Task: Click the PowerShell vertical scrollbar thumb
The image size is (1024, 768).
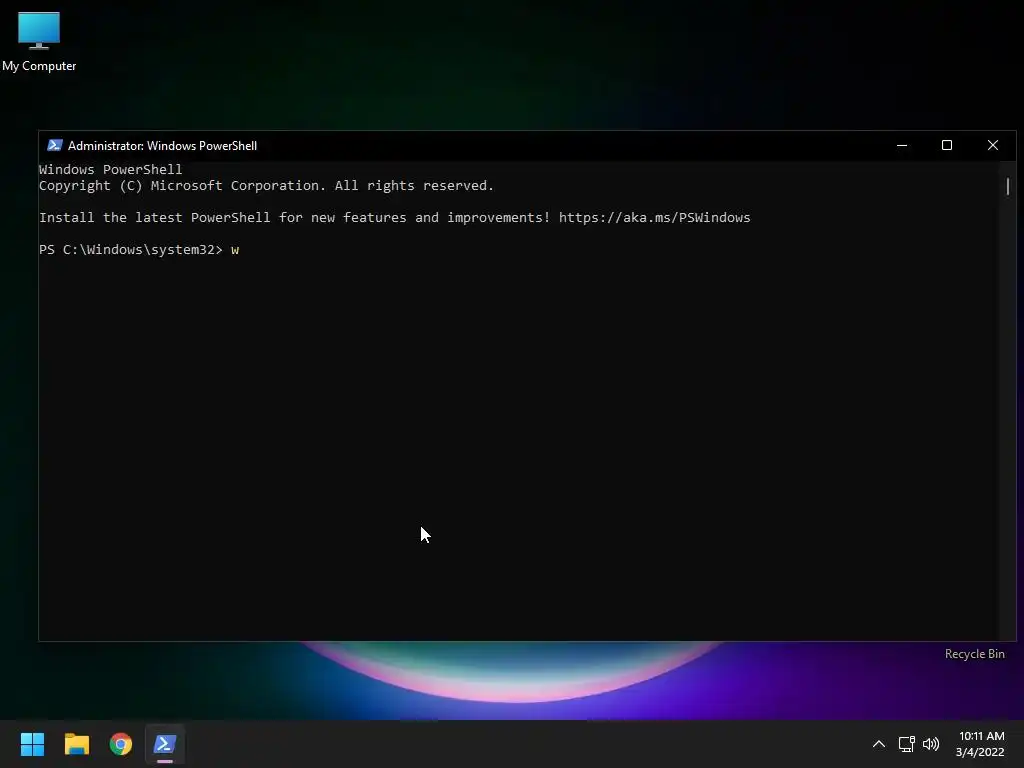Action: (x=1008, y=186)
